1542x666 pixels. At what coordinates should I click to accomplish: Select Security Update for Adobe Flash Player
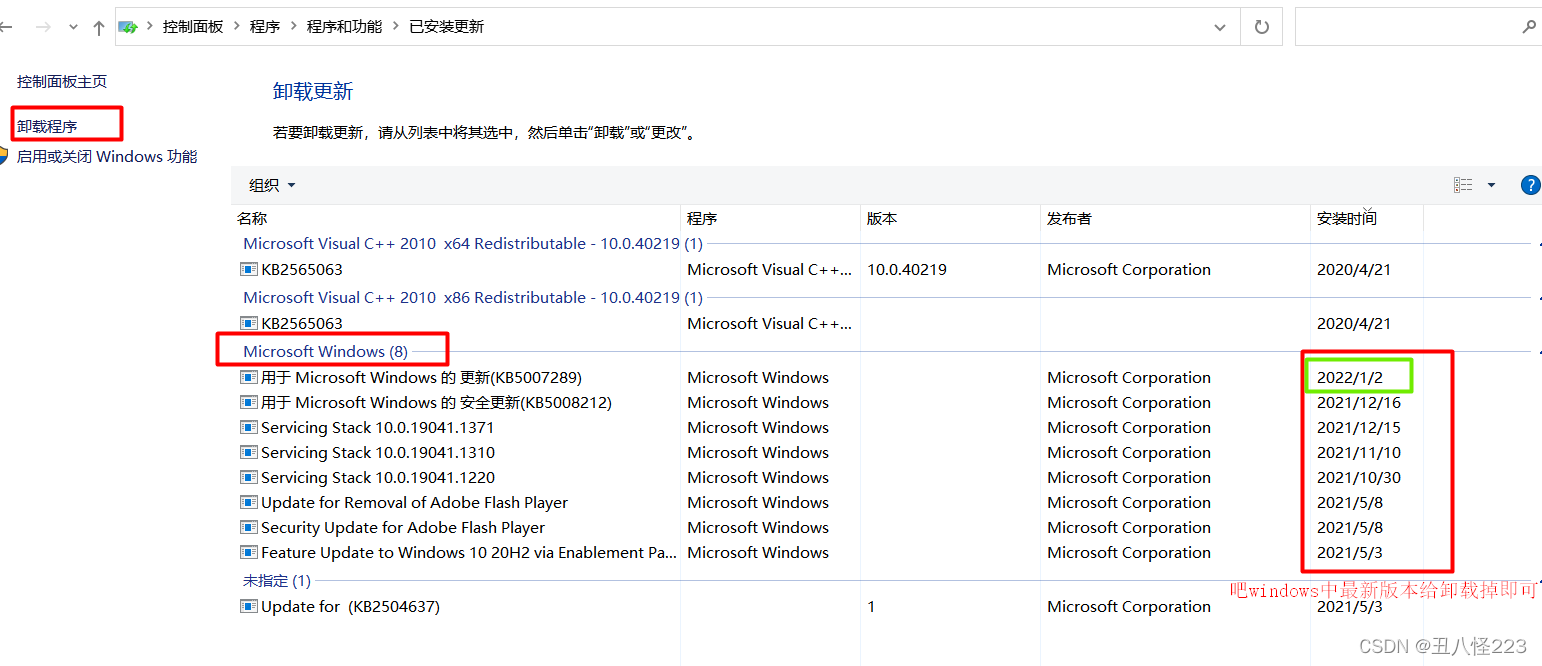click(x=403, y=527)
